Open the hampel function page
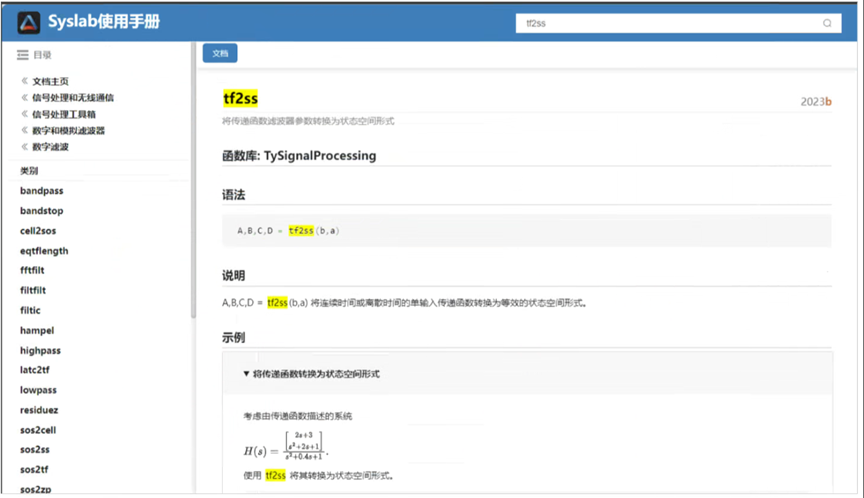Image resolution: width=864 pixels, height=498 pixels. pos(37,331)
